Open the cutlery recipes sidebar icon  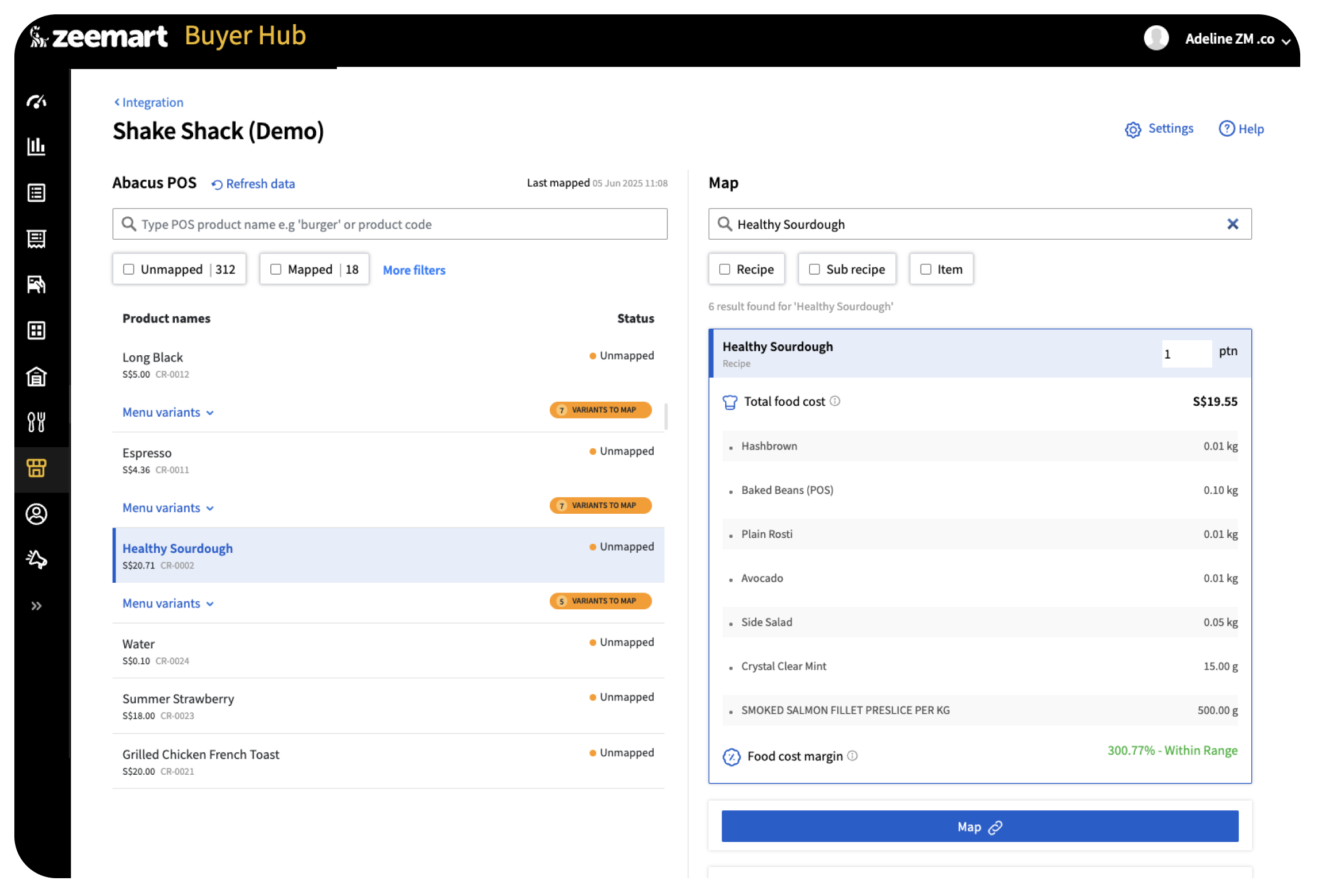36,422
